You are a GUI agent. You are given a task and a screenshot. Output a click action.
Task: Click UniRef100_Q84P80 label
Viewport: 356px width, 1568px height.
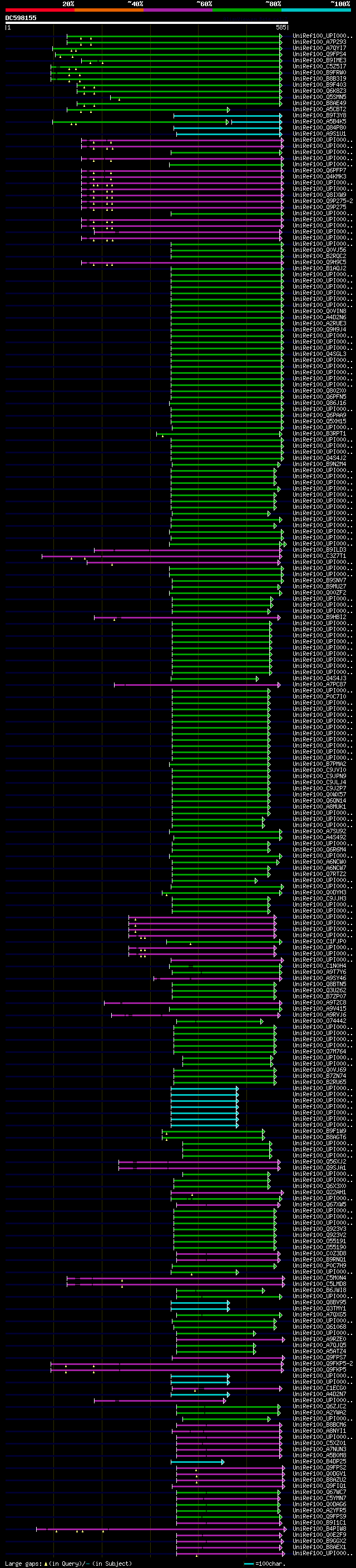tap(319, 128)
